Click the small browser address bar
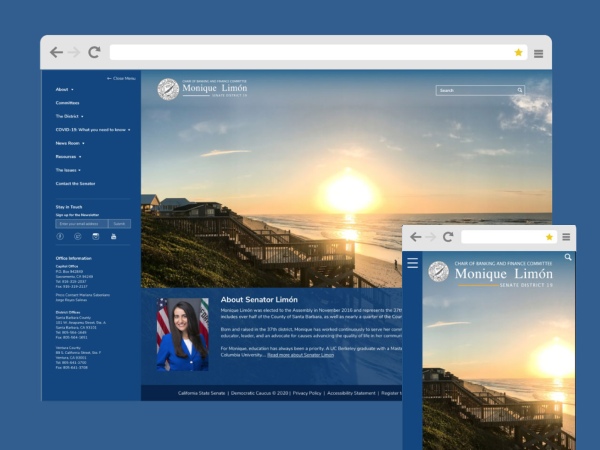The height and width of the screenshot is (450, 600). (x=508, y=237)
